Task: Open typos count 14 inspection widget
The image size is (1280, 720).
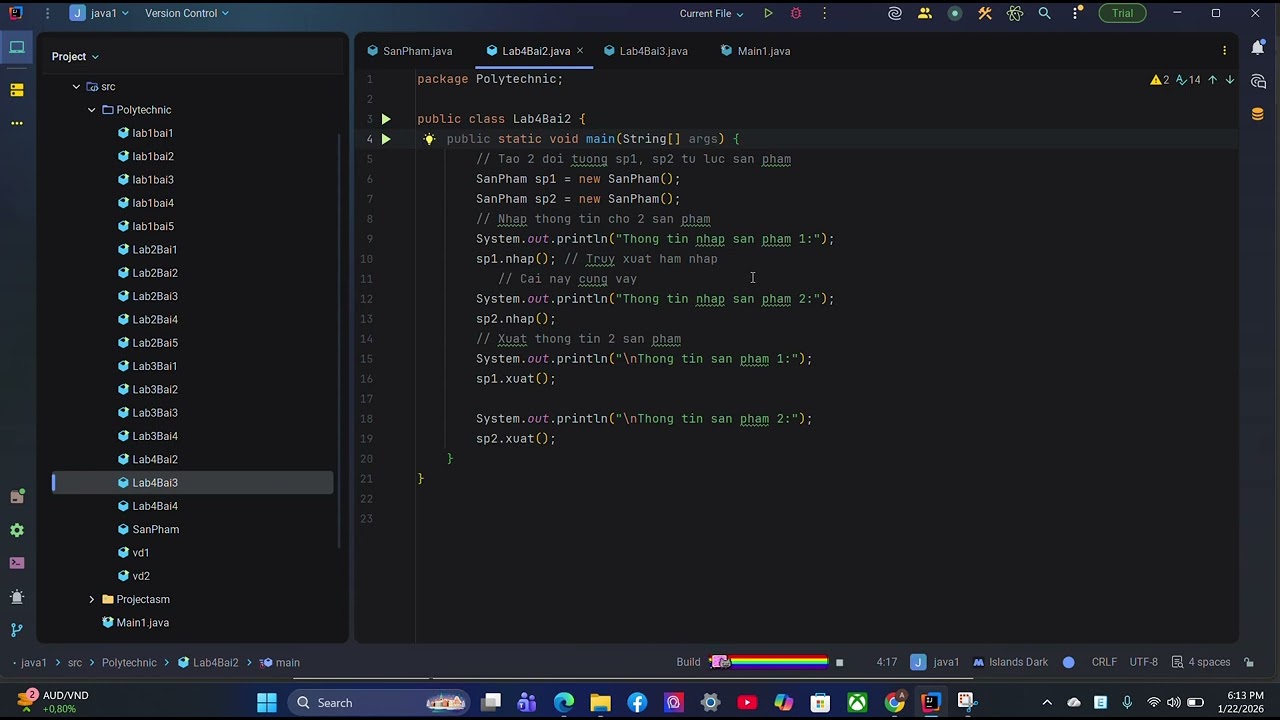Action: pyautogui.click(x=1188, y=79)
